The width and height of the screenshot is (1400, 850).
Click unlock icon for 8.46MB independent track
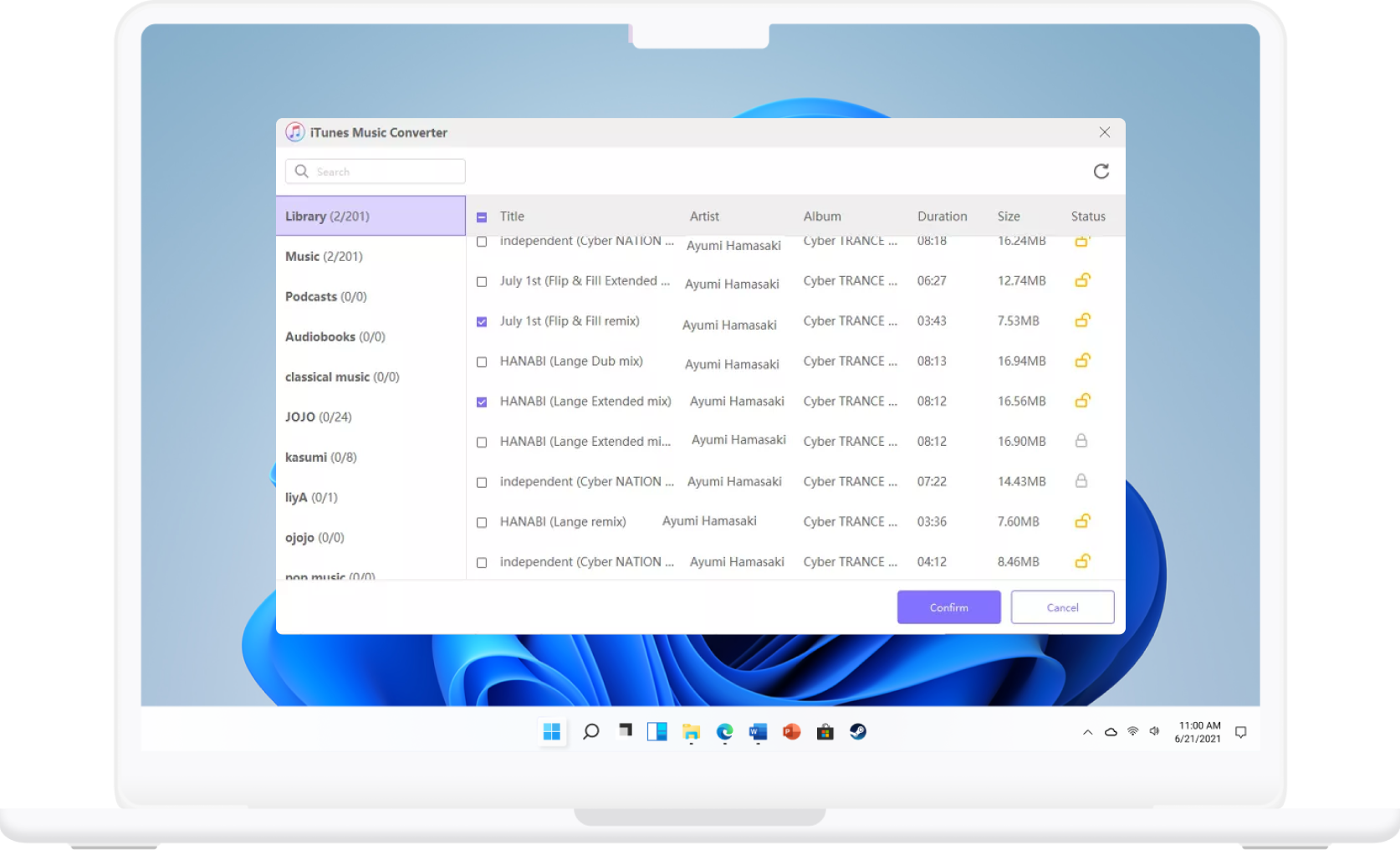(1082, 561)
